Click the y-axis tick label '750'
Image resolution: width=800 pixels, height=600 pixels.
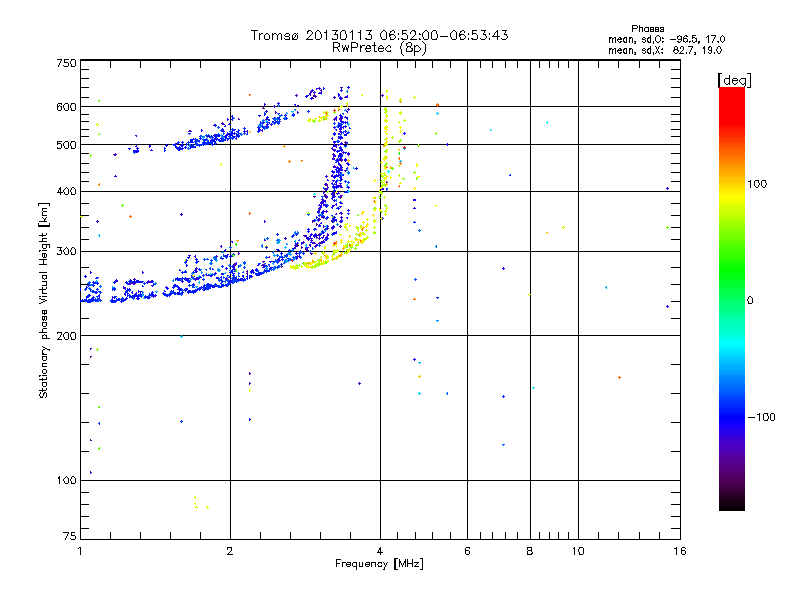66,63
